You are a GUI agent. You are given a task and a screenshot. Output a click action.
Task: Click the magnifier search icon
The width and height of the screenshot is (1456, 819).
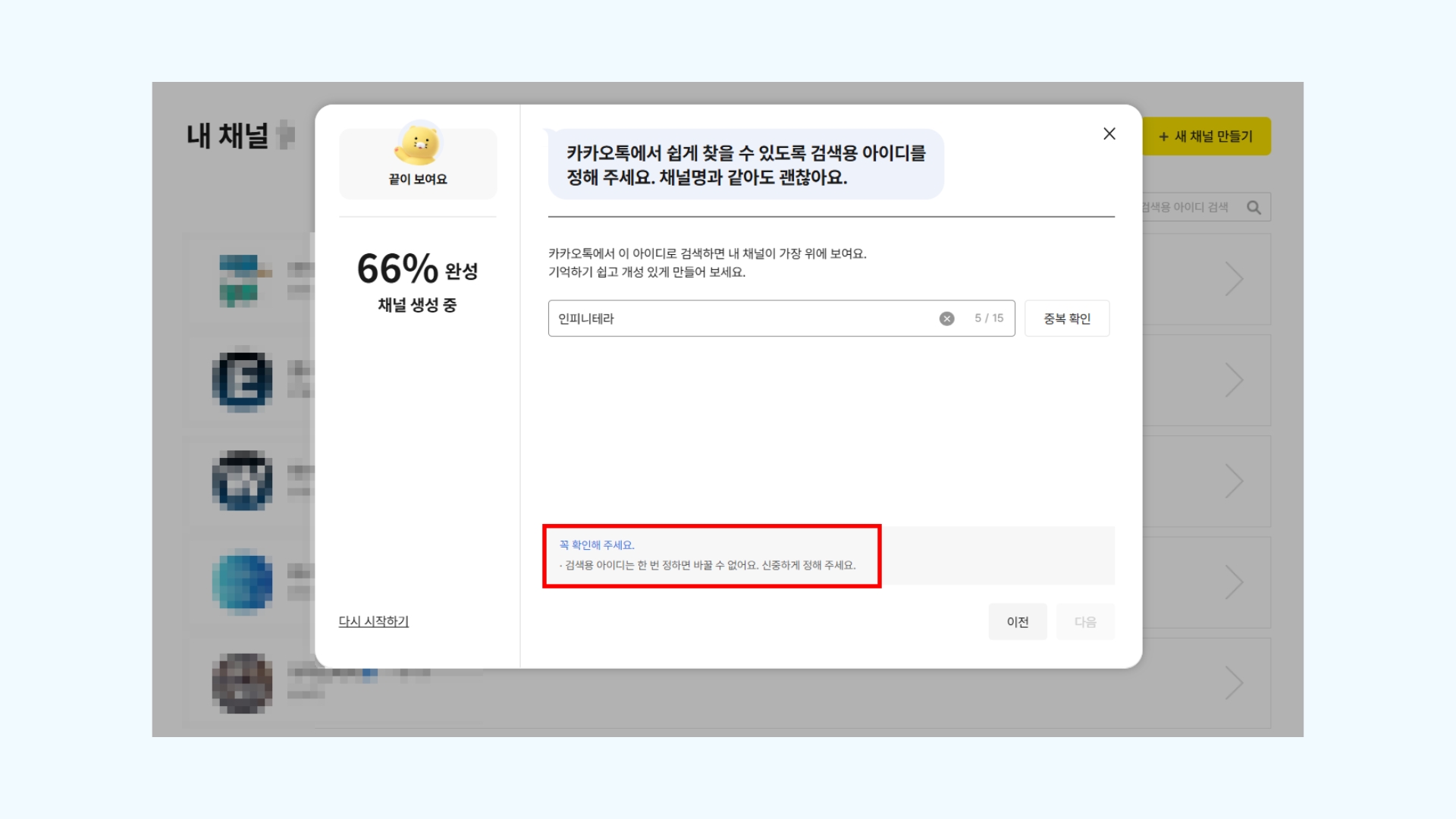coord(1254,207)
